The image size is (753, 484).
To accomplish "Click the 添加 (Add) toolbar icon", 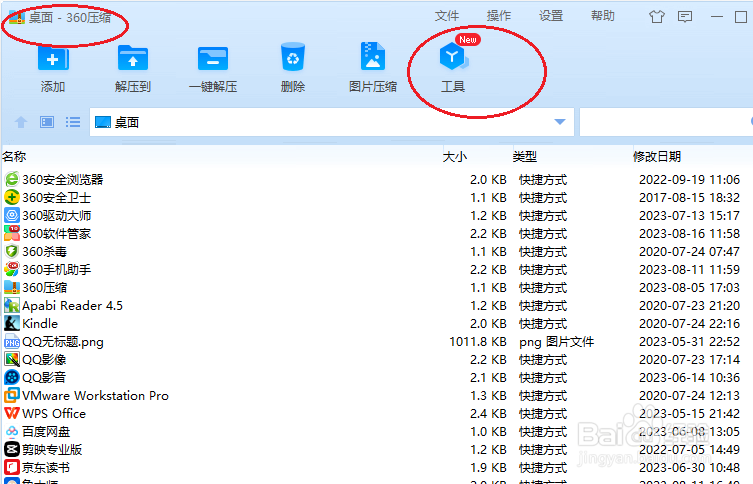I will pyautogui.click(x=53, y=60).
